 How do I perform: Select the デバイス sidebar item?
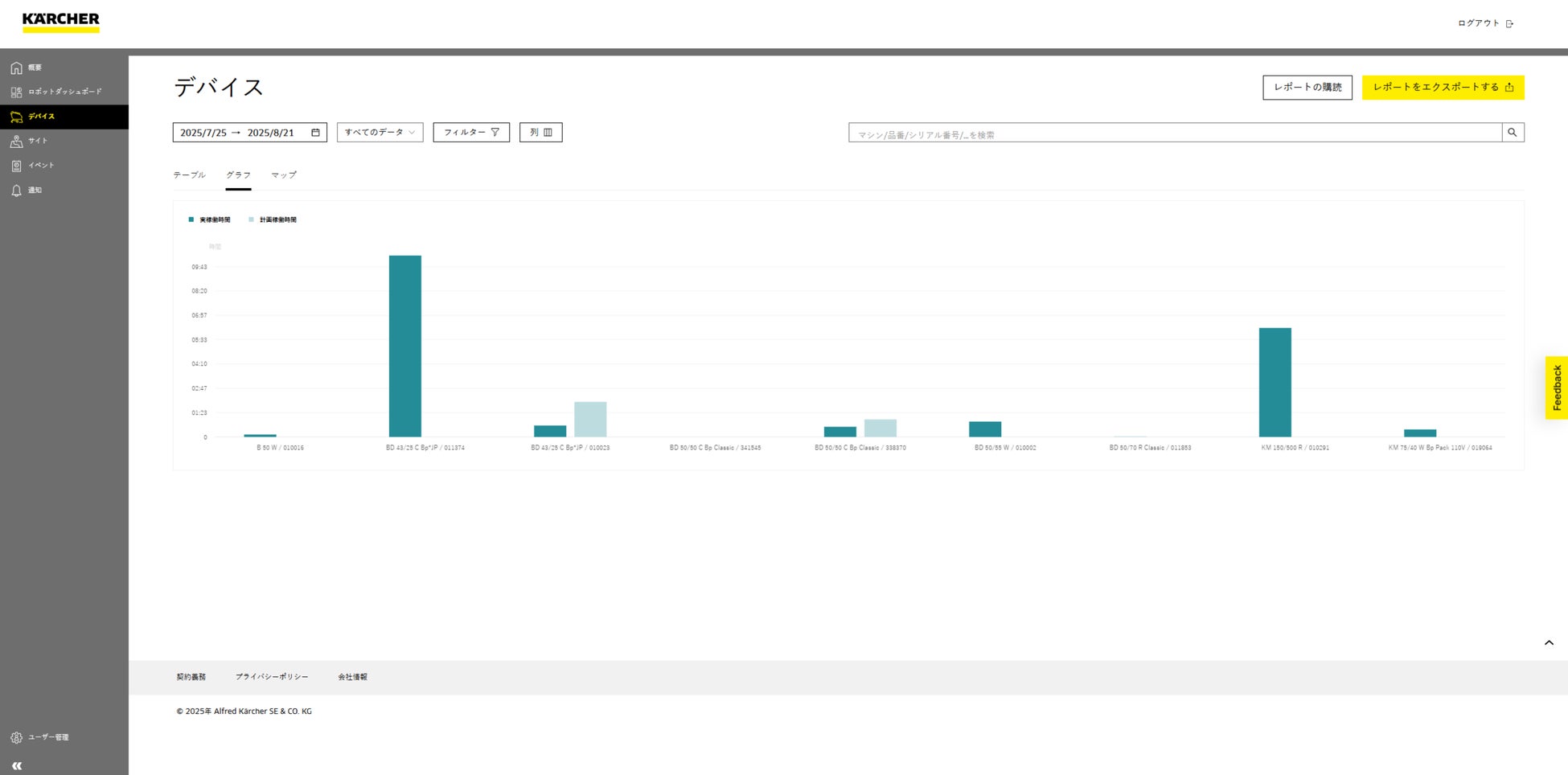click(x=64, y=117)
